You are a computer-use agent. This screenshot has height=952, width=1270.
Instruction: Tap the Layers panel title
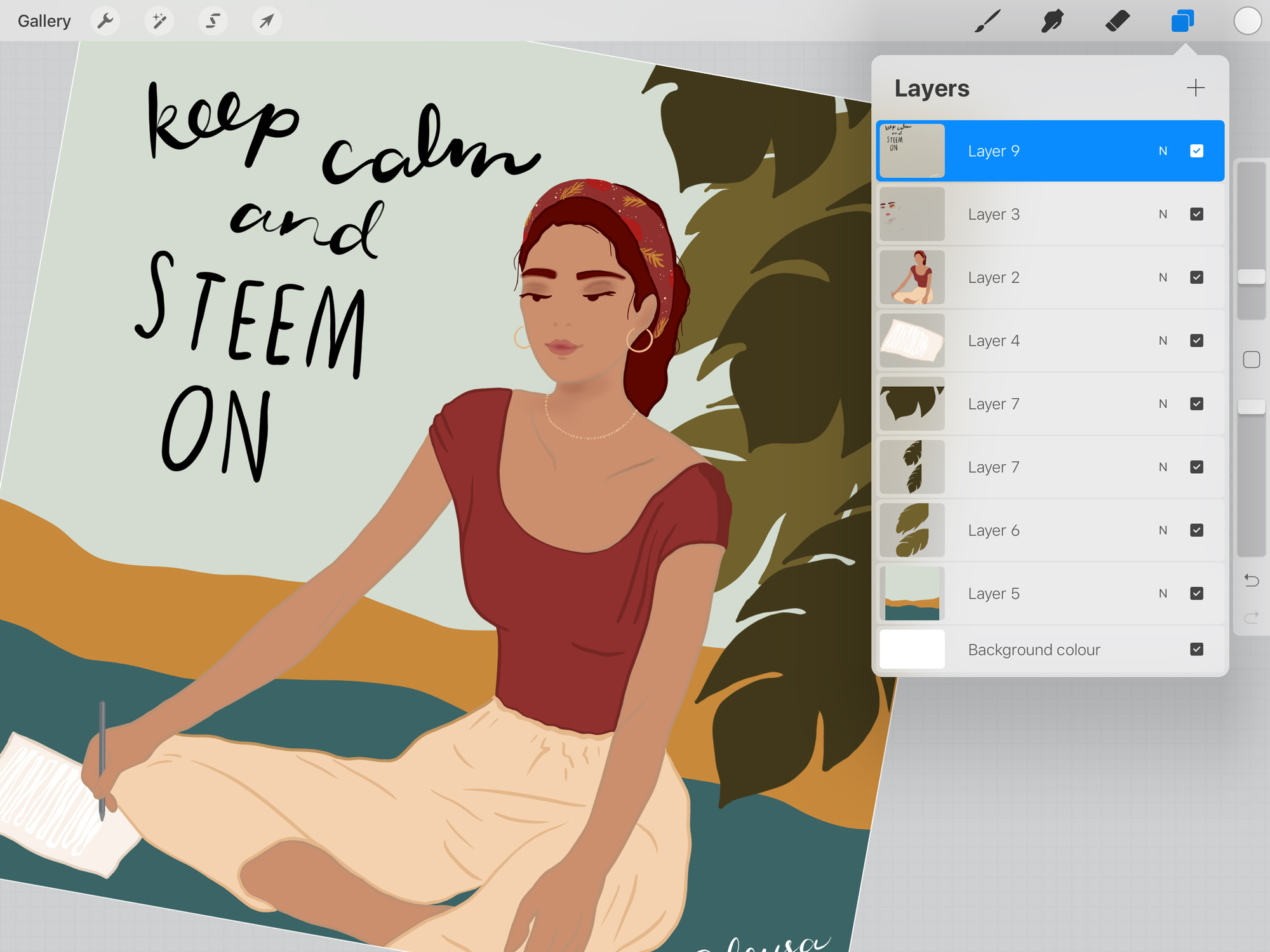pos(932,88)
